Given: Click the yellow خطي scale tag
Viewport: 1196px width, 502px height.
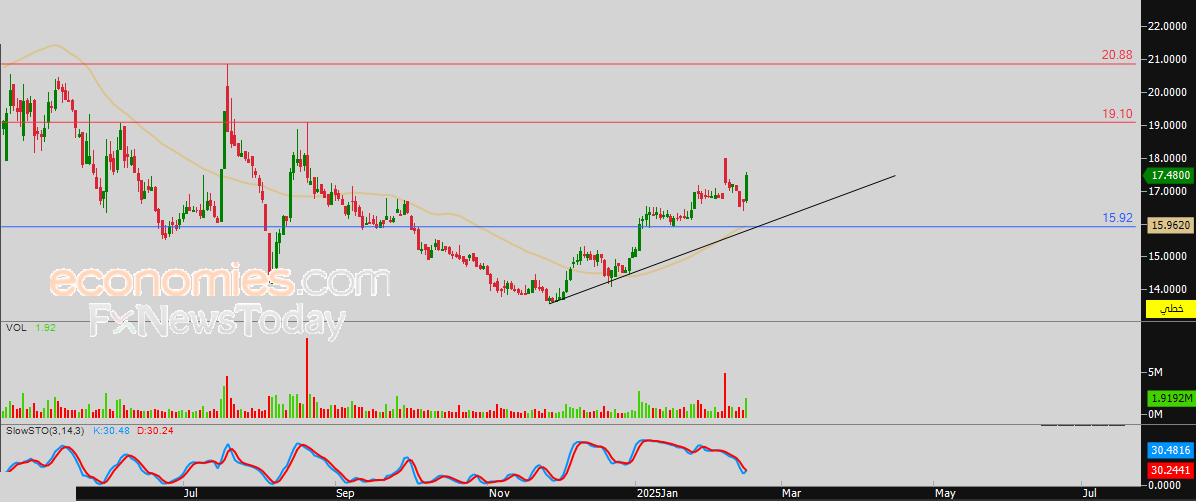Looking at the screenshot, I should (1169, 309).
